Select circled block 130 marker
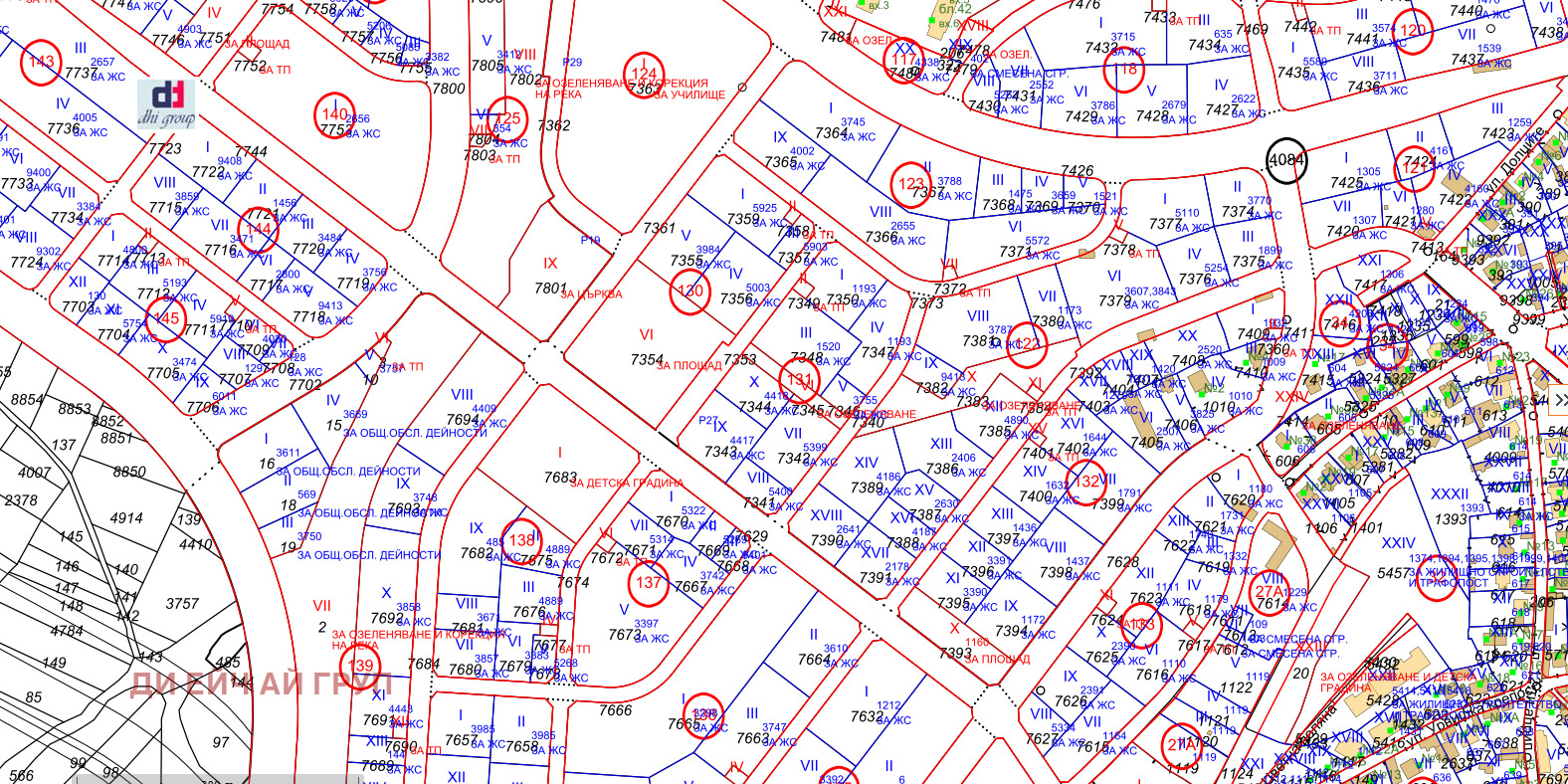 pos(689,293)
